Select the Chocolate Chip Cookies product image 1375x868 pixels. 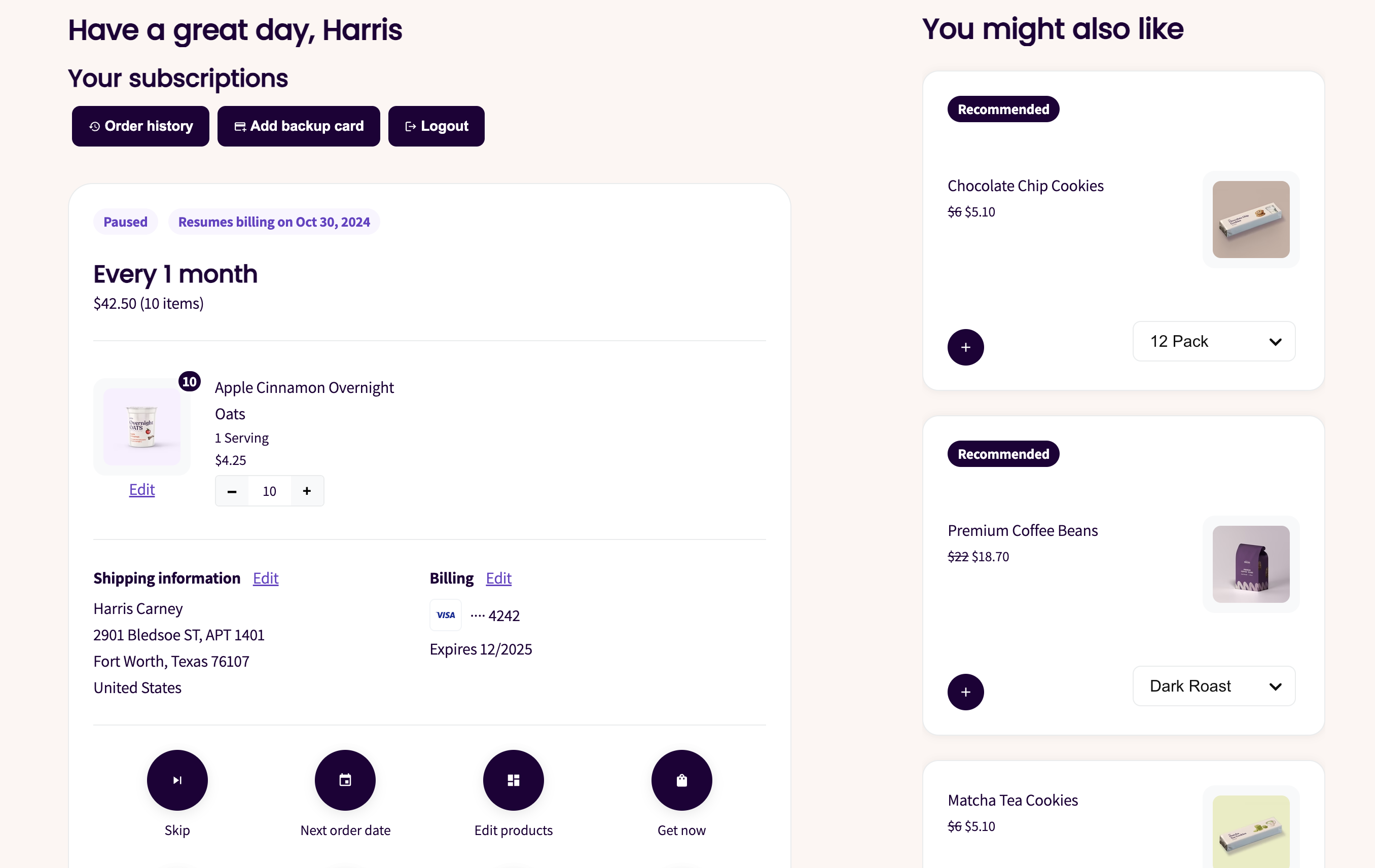1250,220
